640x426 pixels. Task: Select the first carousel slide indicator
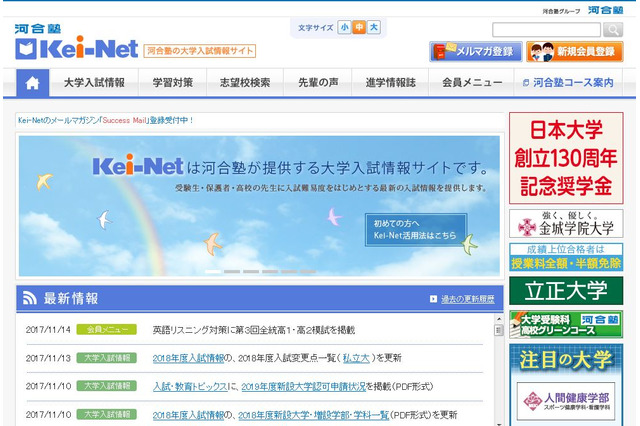[x=213, y=271]
